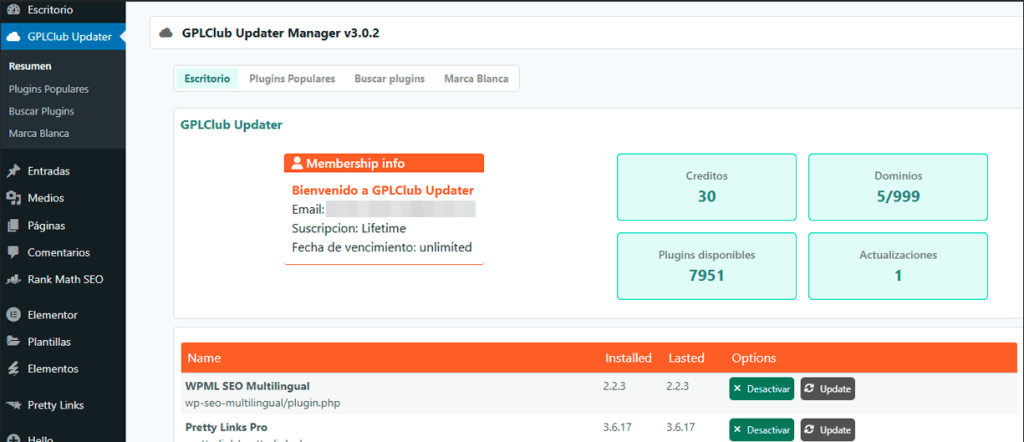Click the Pretty Links Pro plugin name
The image size is (1024, 442).
tap(226, 427)
